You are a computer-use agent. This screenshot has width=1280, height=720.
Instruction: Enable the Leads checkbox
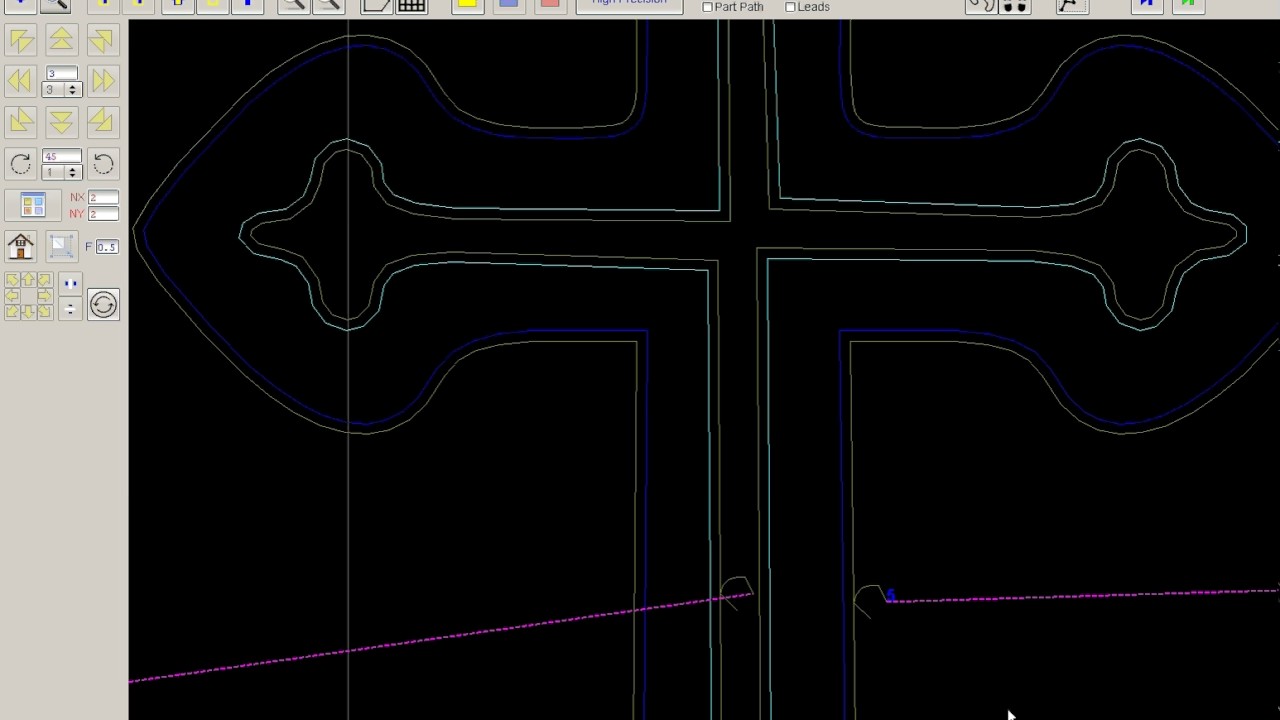(790, 7)
